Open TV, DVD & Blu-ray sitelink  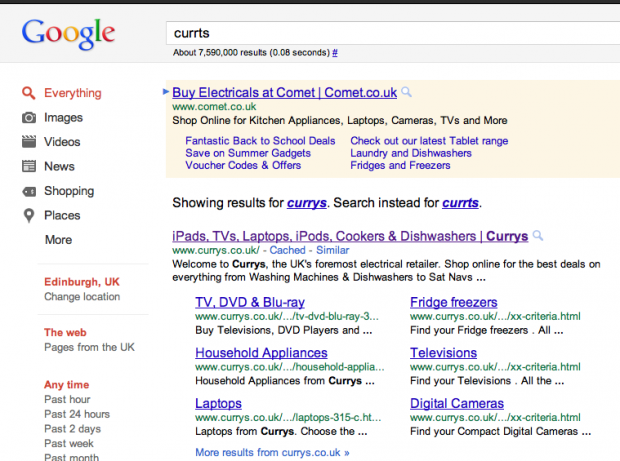coord(250,302)
